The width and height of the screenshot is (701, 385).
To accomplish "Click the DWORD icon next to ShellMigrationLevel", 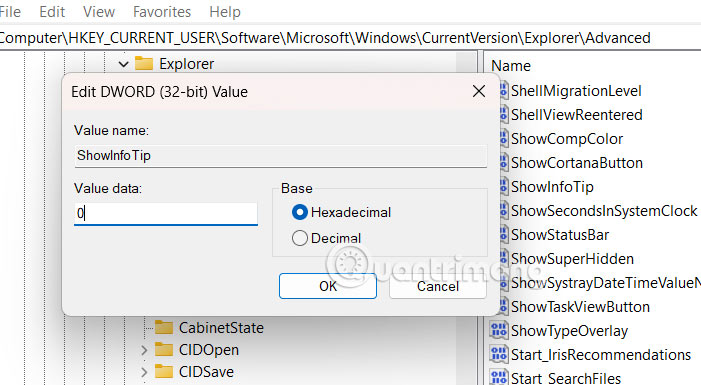I will tap(504, 91).
